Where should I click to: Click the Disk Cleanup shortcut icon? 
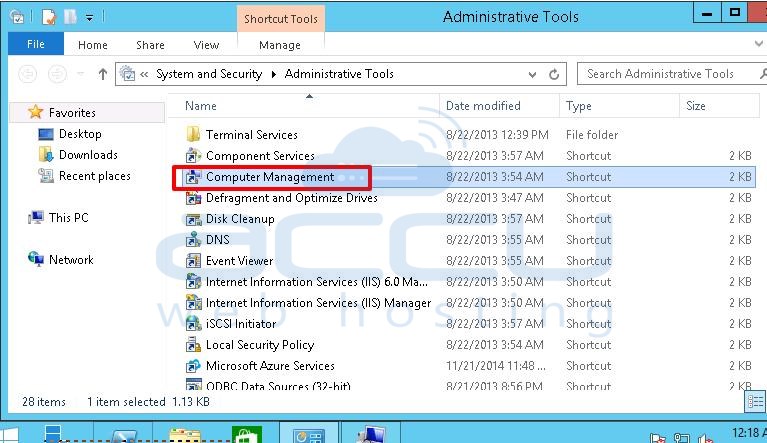193,219
